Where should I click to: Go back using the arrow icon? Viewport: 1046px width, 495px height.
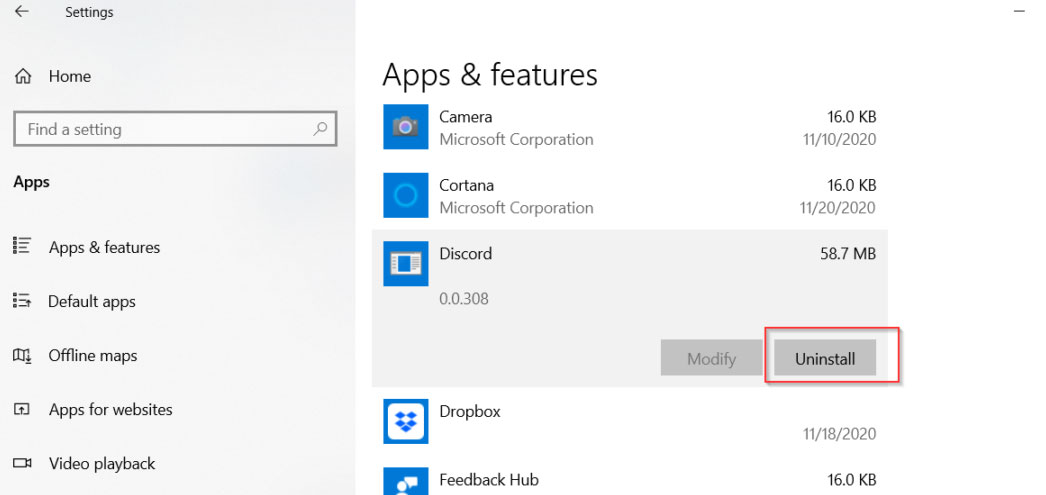(21, 11)
